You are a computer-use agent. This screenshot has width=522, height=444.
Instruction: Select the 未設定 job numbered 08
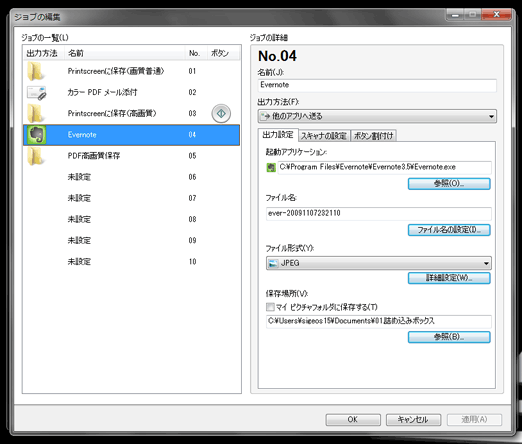132,219
